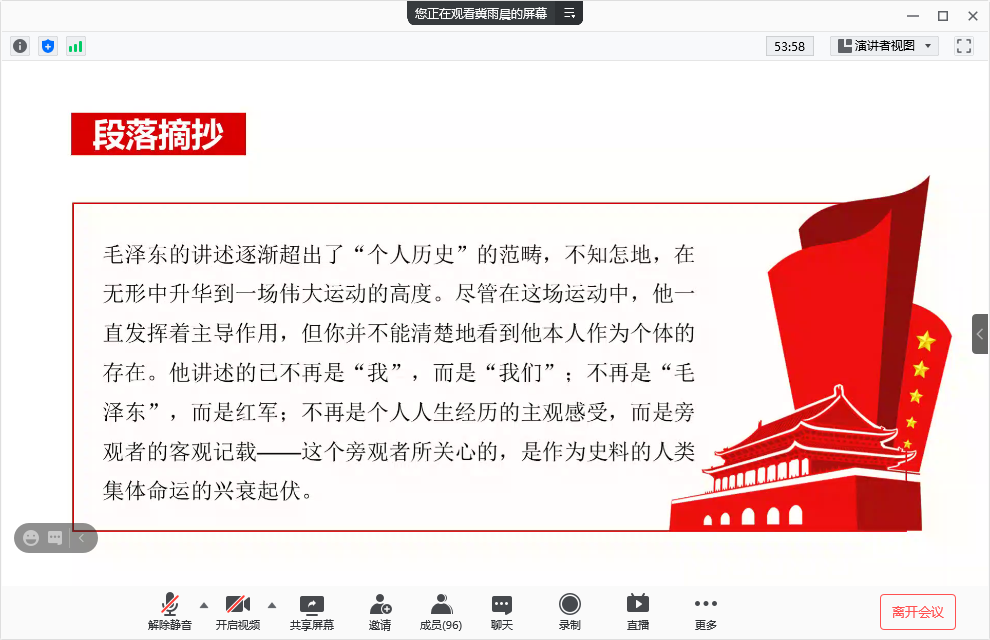
Task: Unmute the microphone (解除静音)
Action: pos(170,612)
